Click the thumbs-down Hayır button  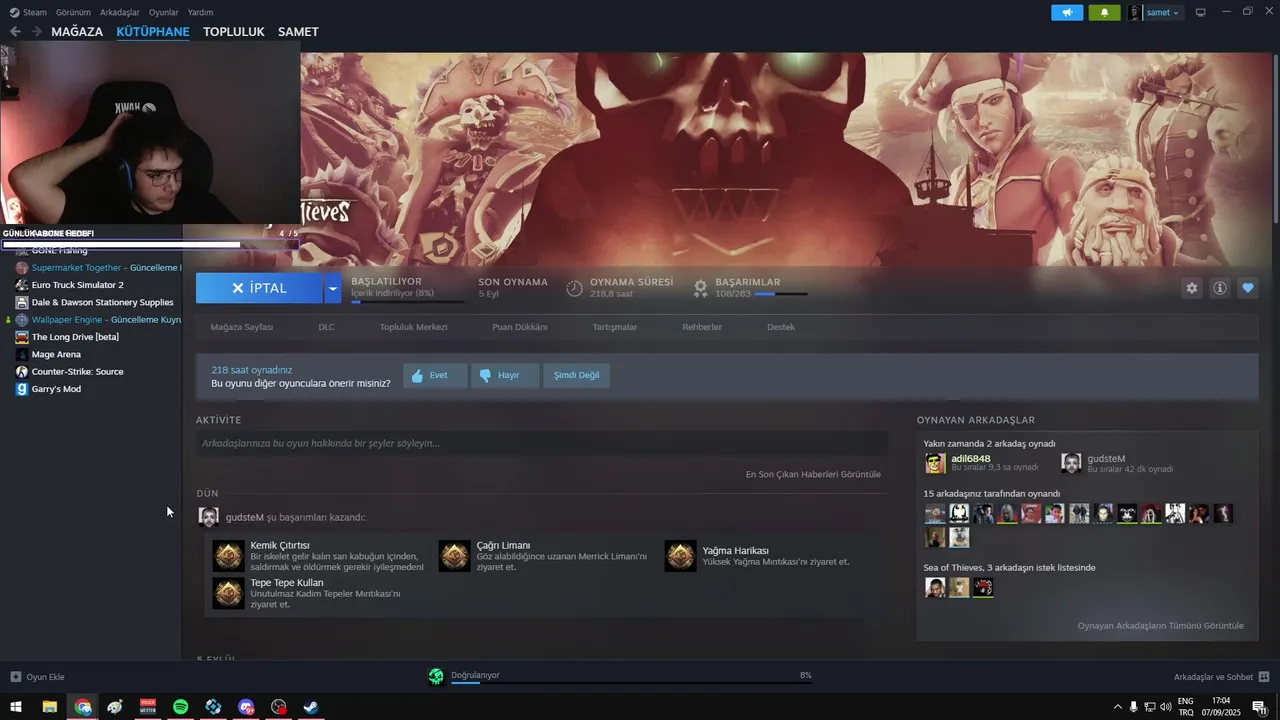505,375
